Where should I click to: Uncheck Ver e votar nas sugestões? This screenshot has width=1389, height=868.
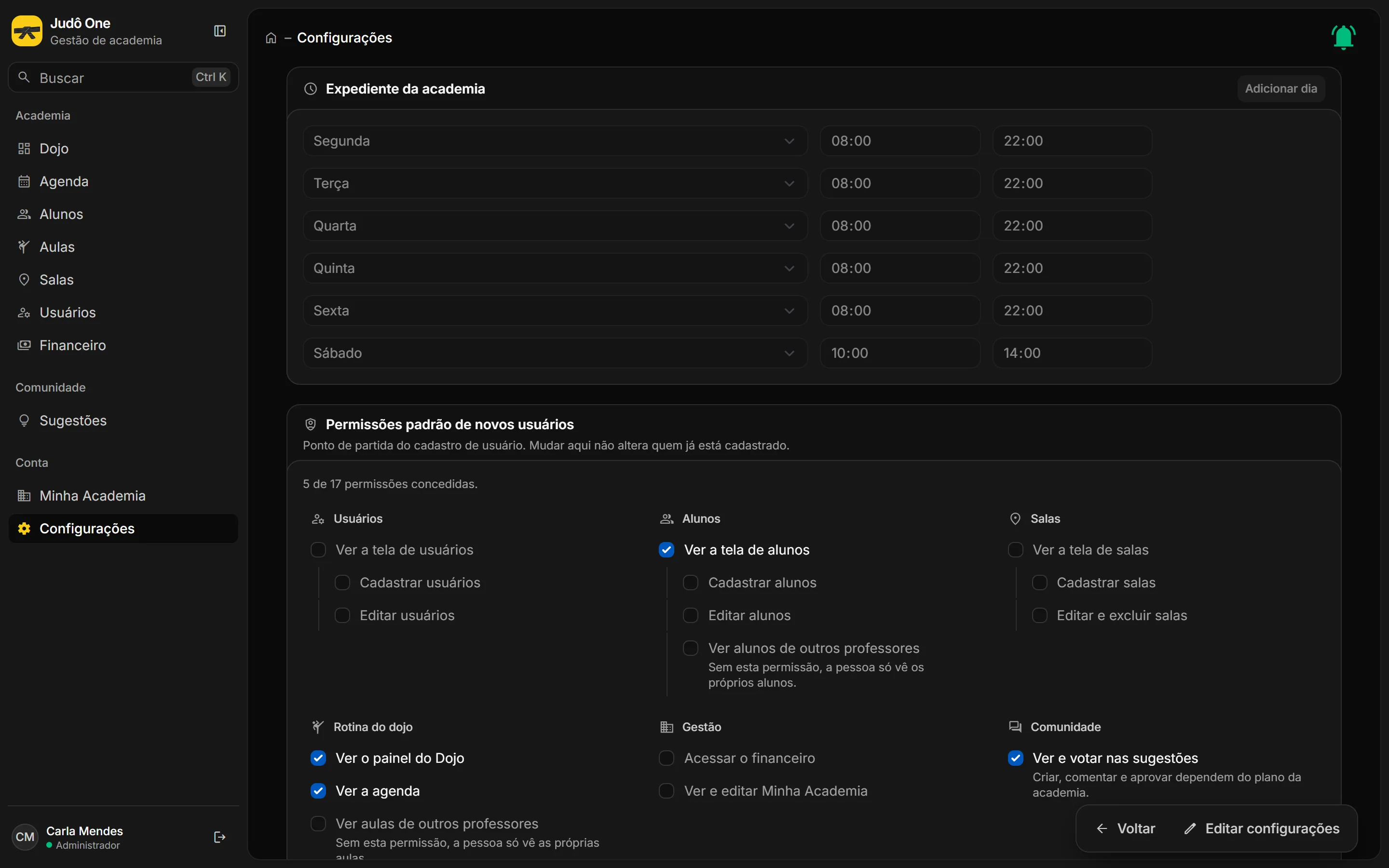point(1015,759)
